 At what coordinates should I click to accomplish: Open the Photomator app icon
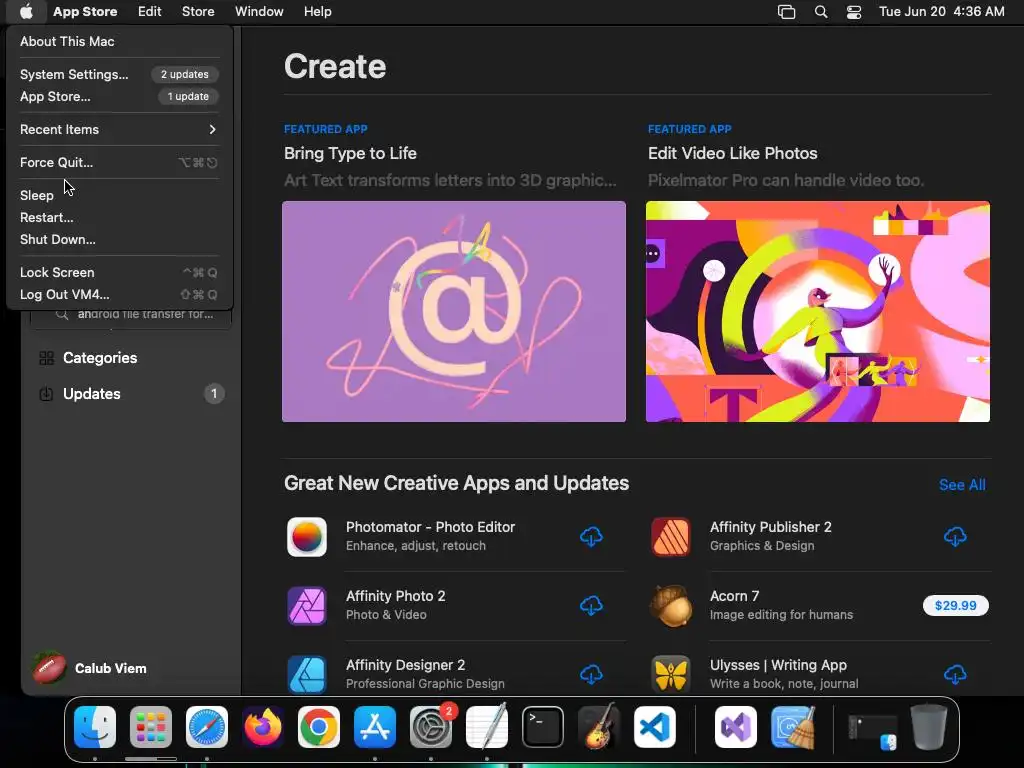(x=306, y=537)
